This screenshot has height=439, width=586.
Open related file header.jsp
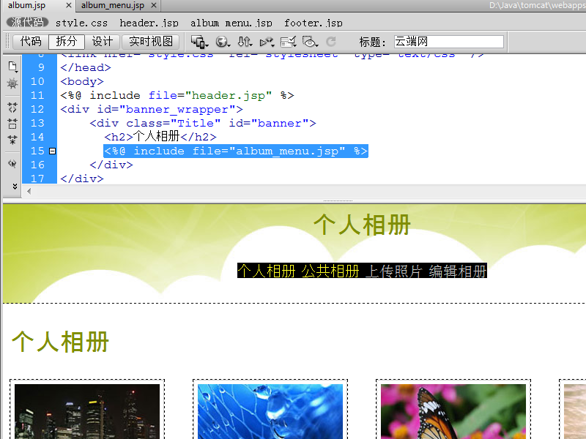click(x=149, y=23)
